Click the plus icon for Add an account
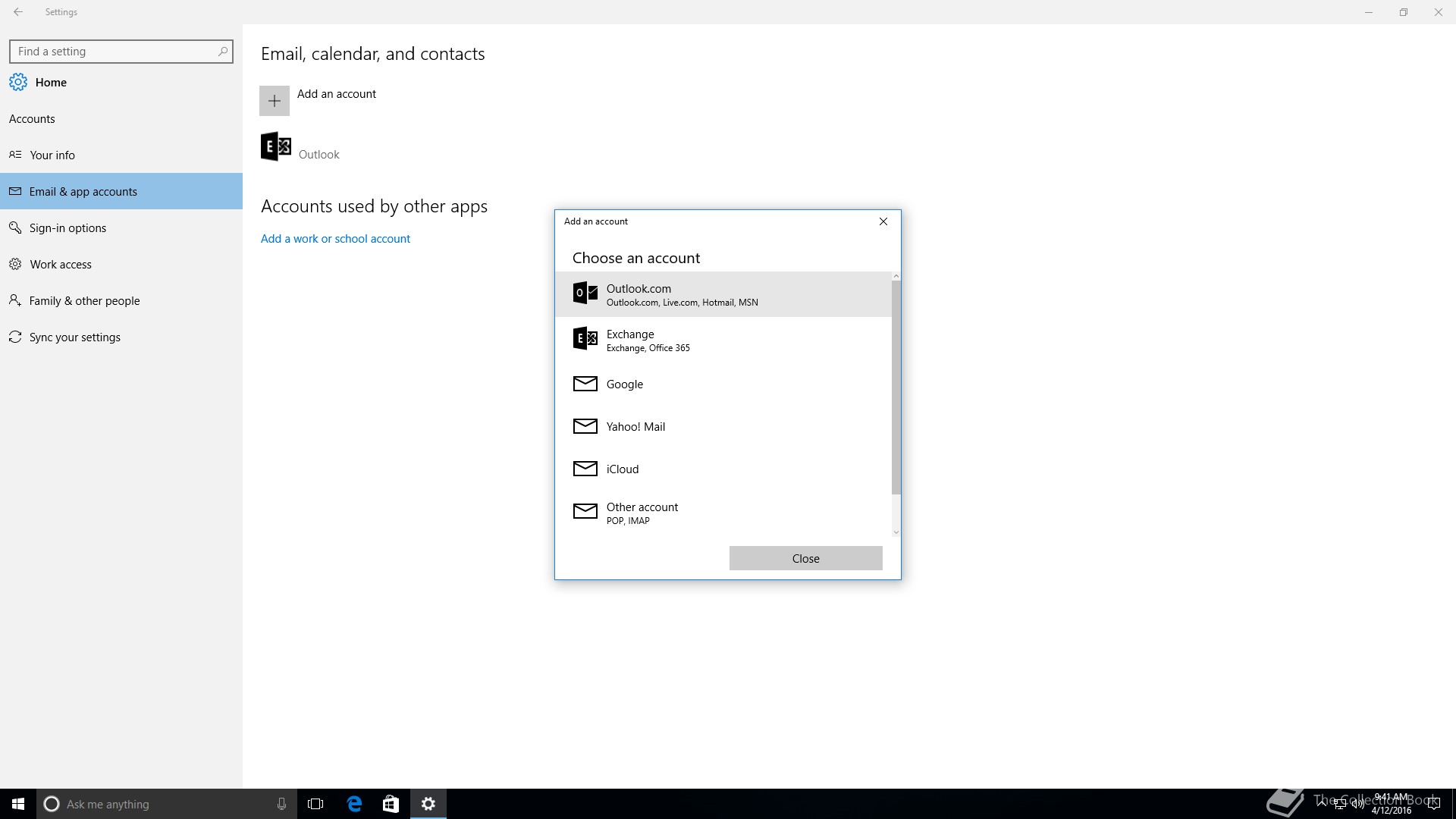The width and height of the screenshot is (1456, 819). tap(275, 101)
